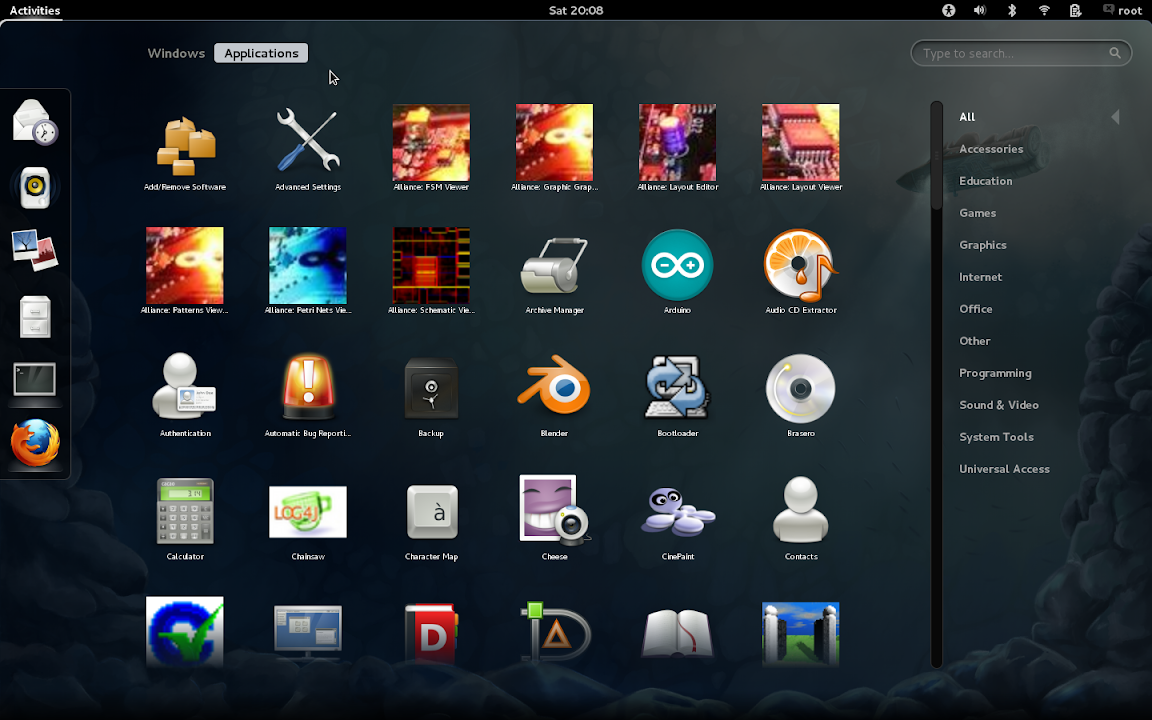Screen dimensions: 1152x720
Task: Launch Blender
Action: click(555, 393)
